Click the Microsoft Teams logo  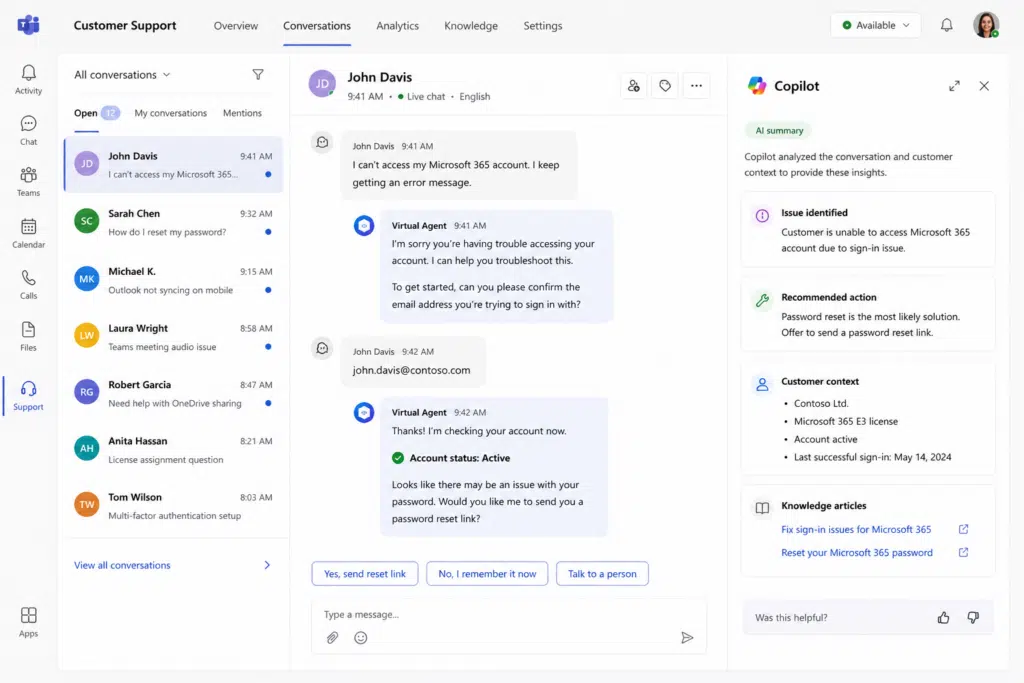pos(28,25)
